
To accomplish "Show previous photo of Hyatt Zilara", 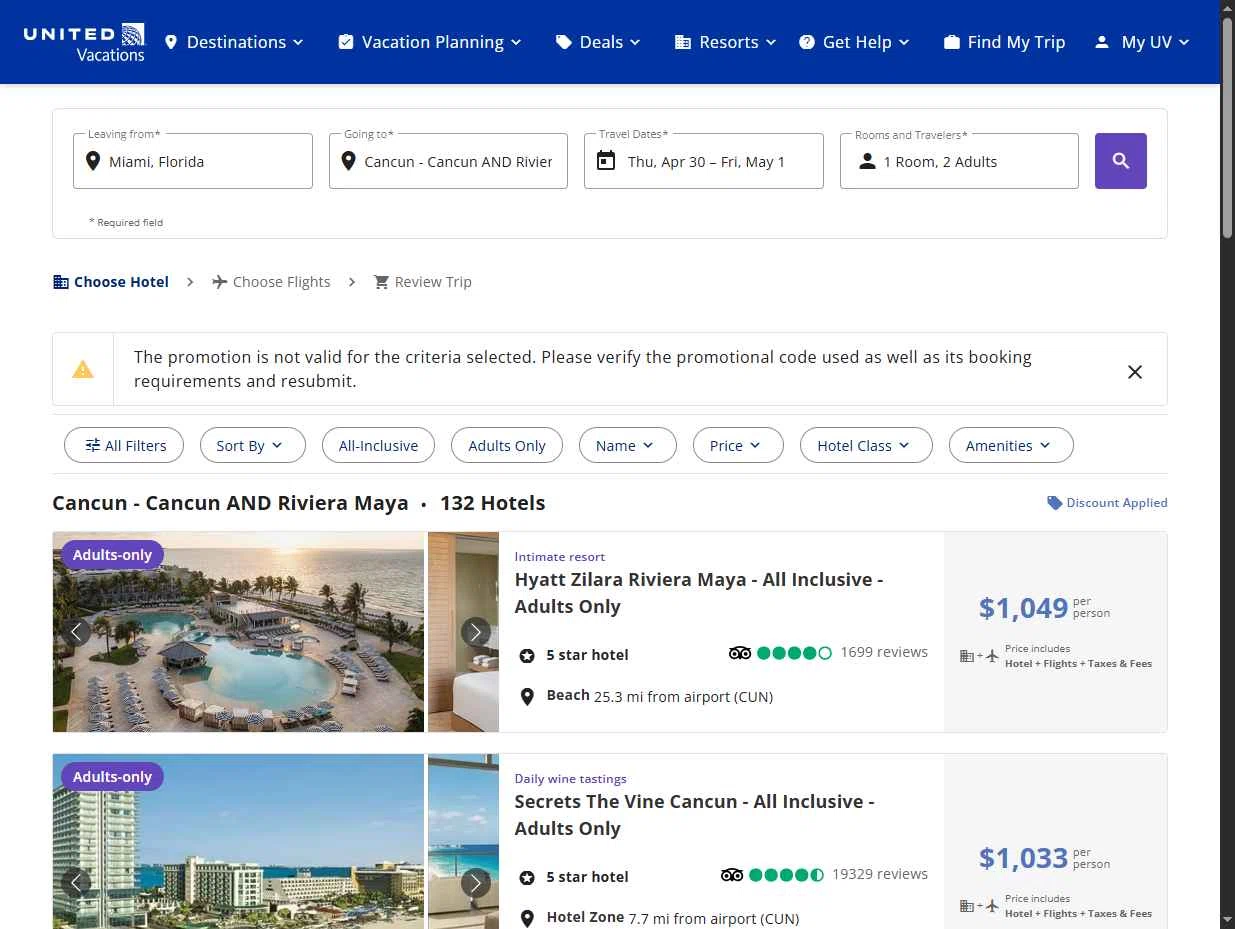I will click(x=76, y=632).
